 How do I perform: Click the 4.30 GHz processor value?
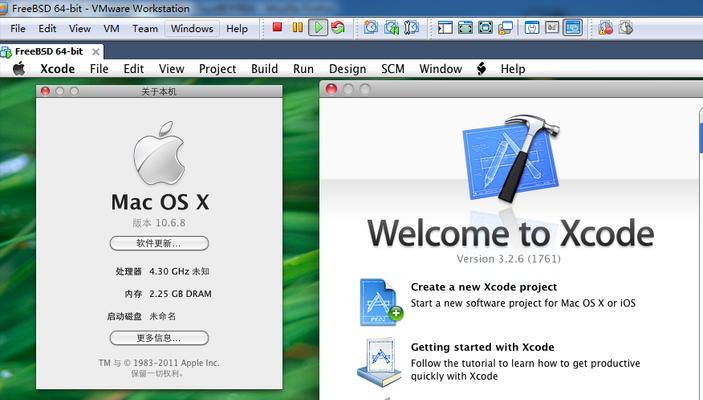pos(179,271)
